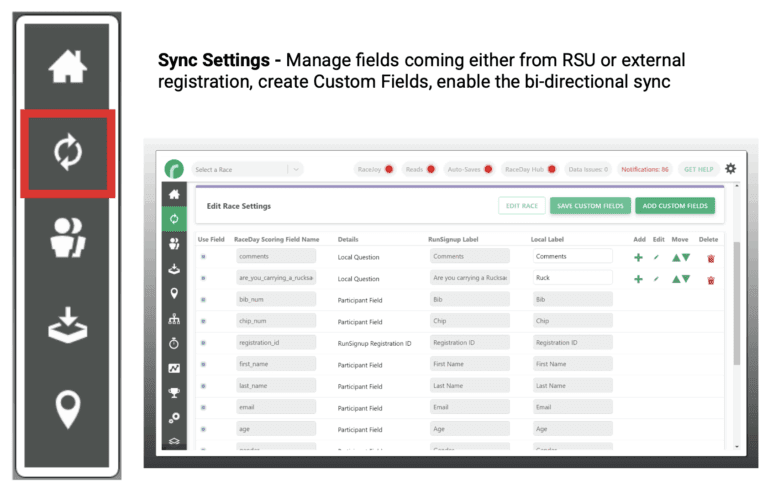Click the large Participants people icon
The image size is (768, 486).
(68, 239)
